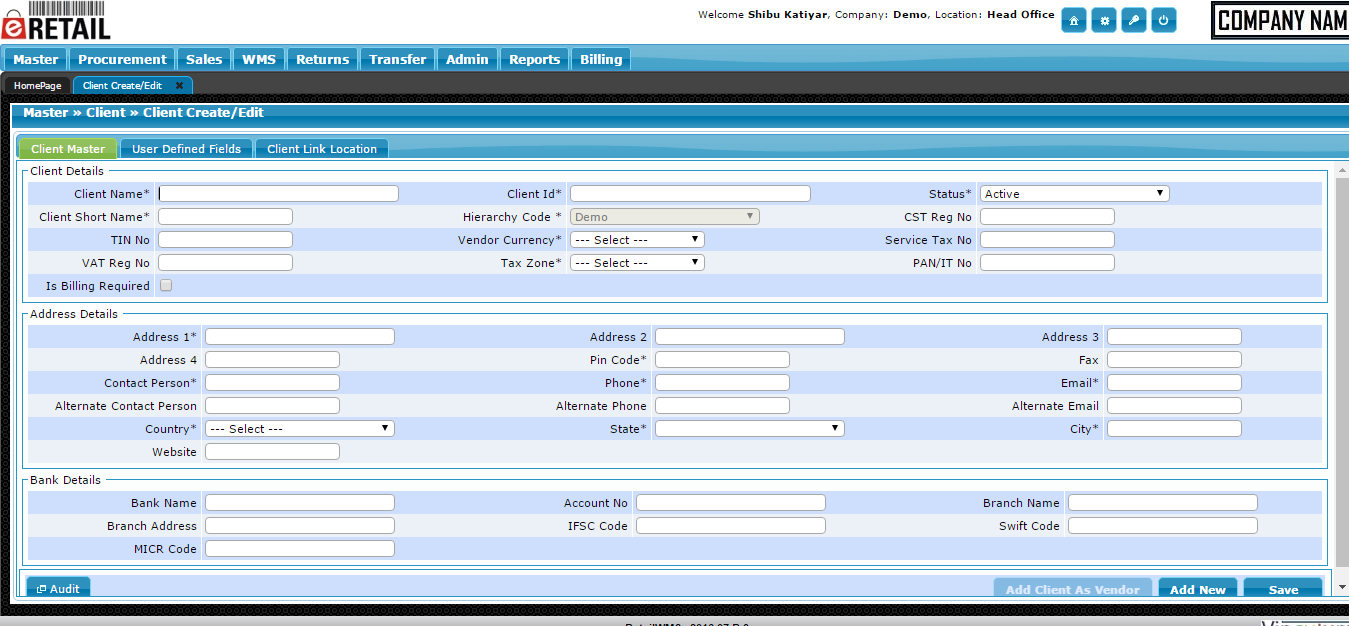
Task: Open the Admin menu
Action: [x=467, y=59]
